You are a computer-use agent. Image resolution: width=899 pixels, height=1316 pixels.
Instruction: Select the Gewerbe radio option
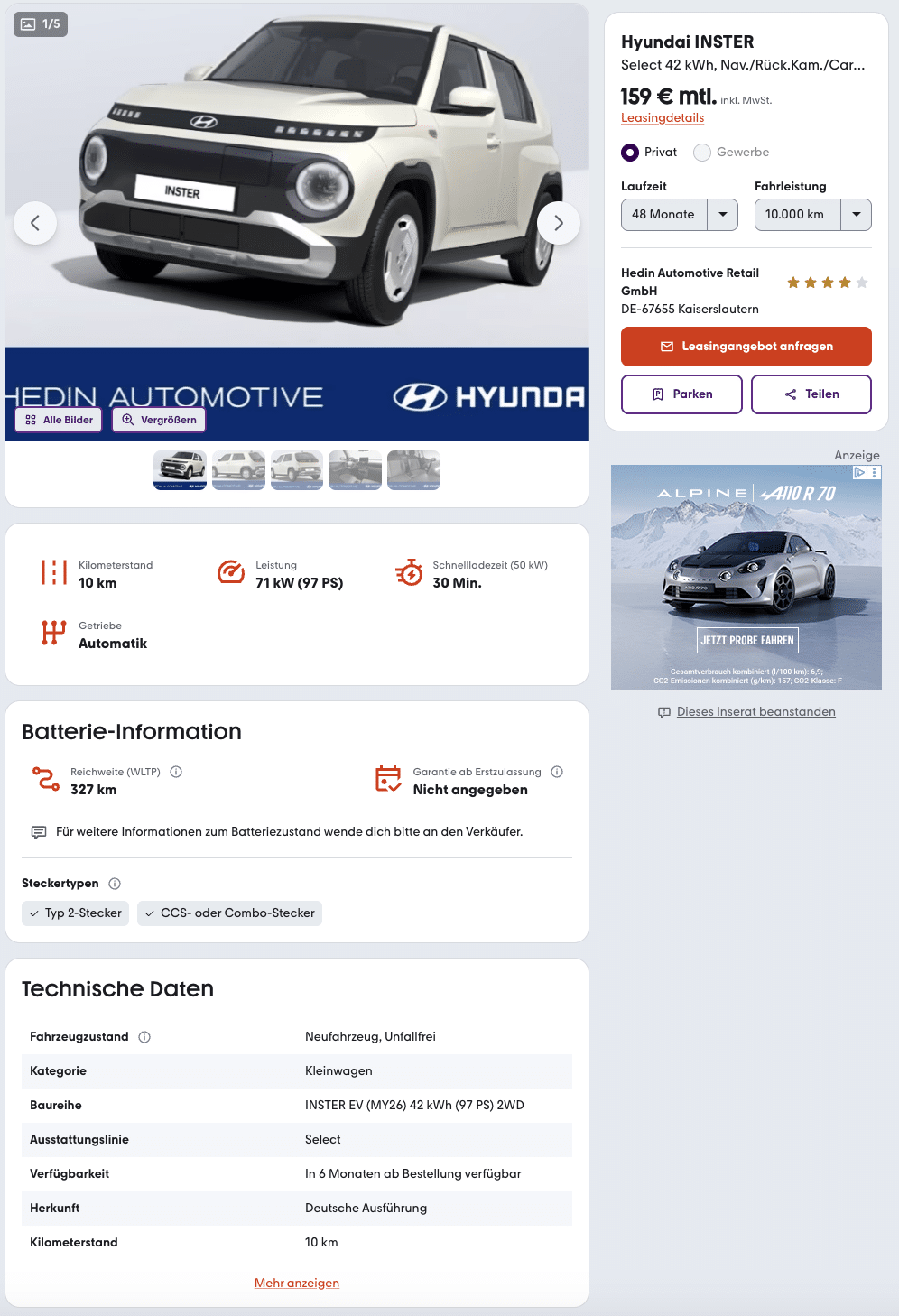click(x=702, y=153)
